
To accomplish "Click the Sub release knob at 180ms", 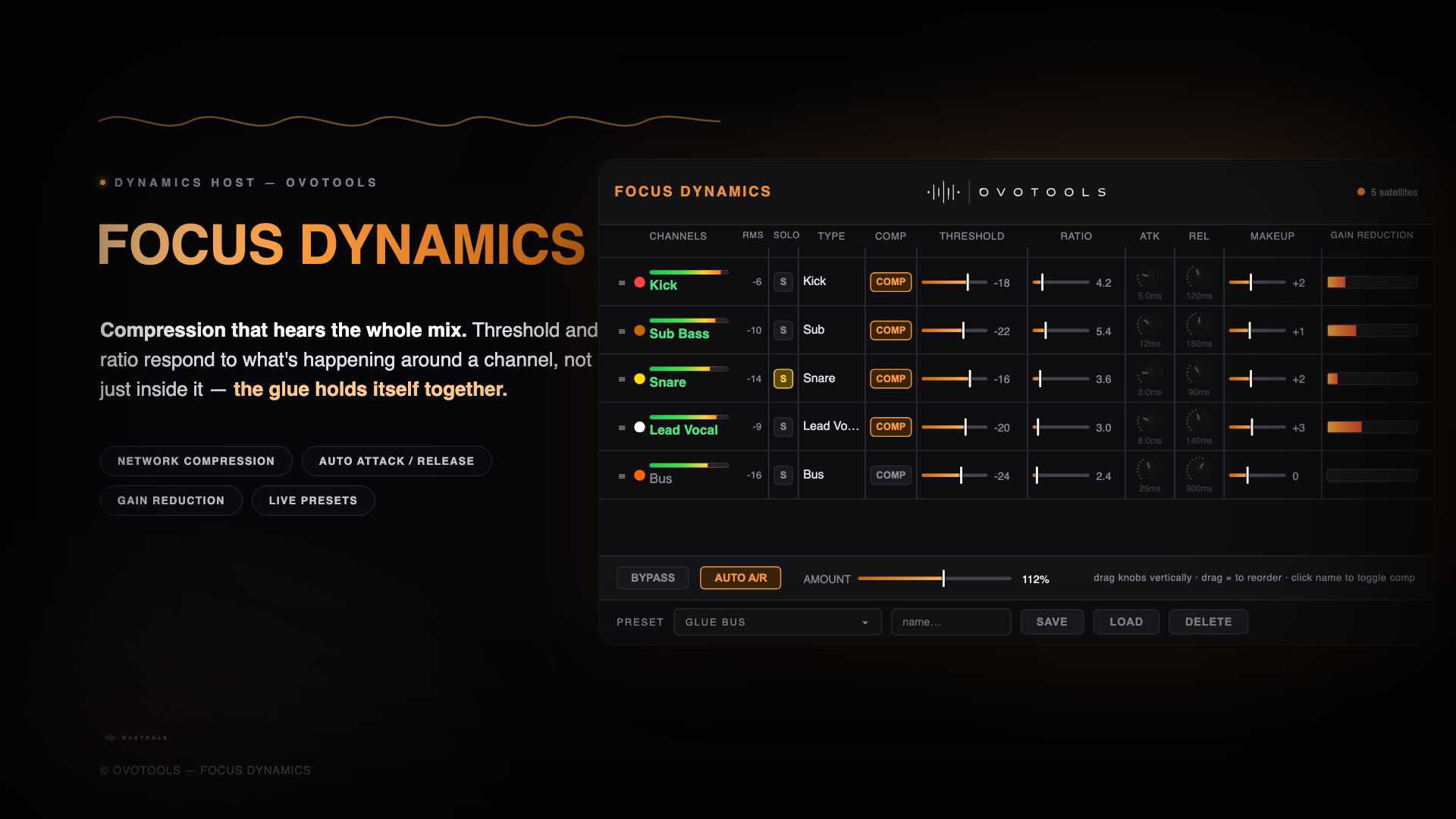I will pyautogui.click(x=1198, y=325).
